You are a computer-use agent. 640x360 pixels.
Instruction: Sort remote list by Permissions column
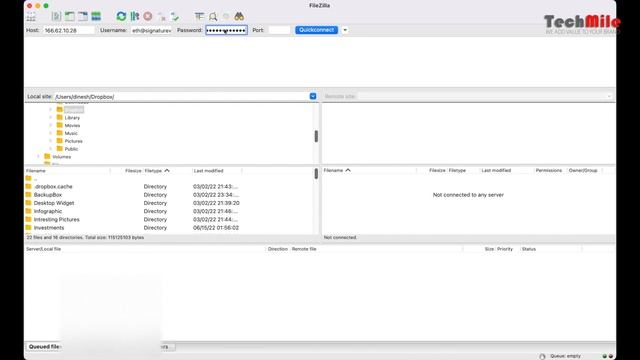point(549,170)
